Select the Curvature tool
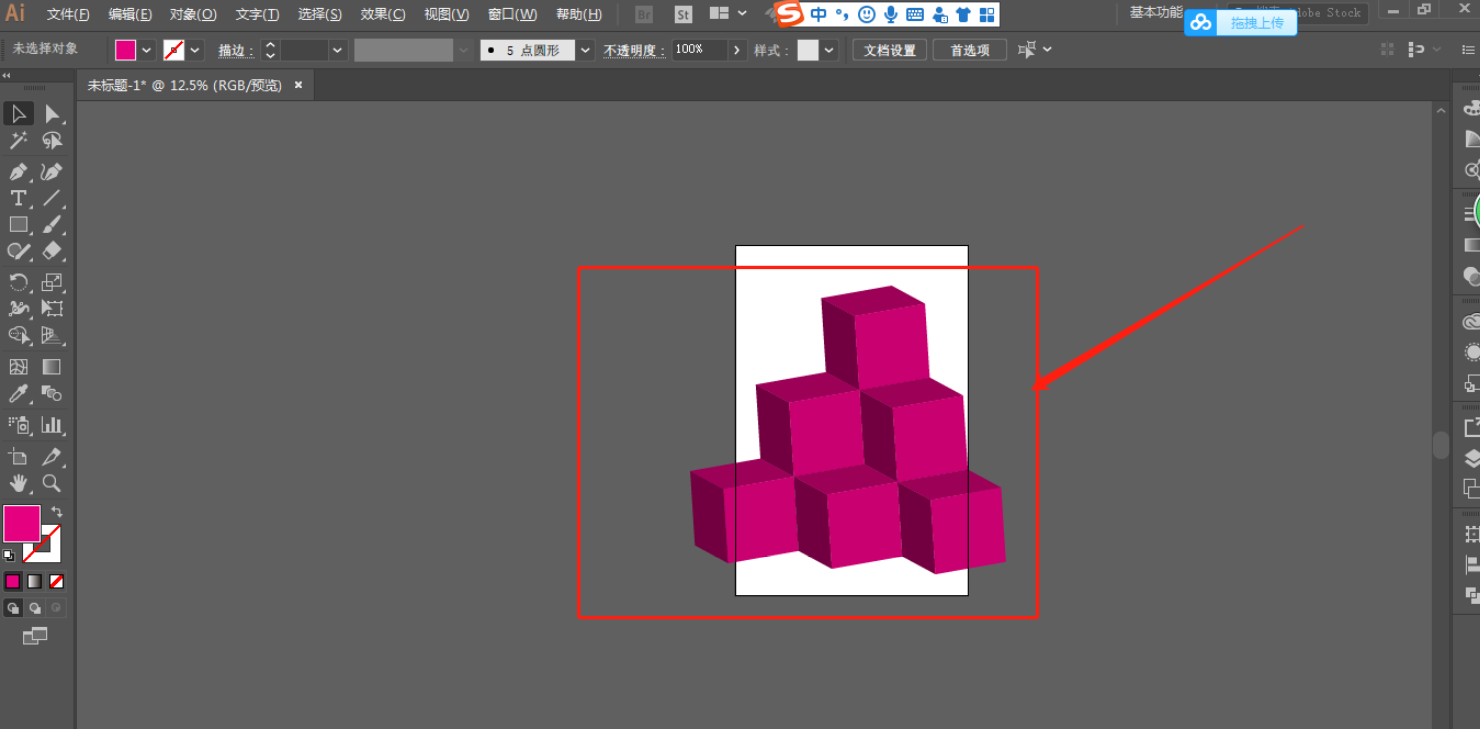The image size is (1480, 729). click(x=52, y=172)
